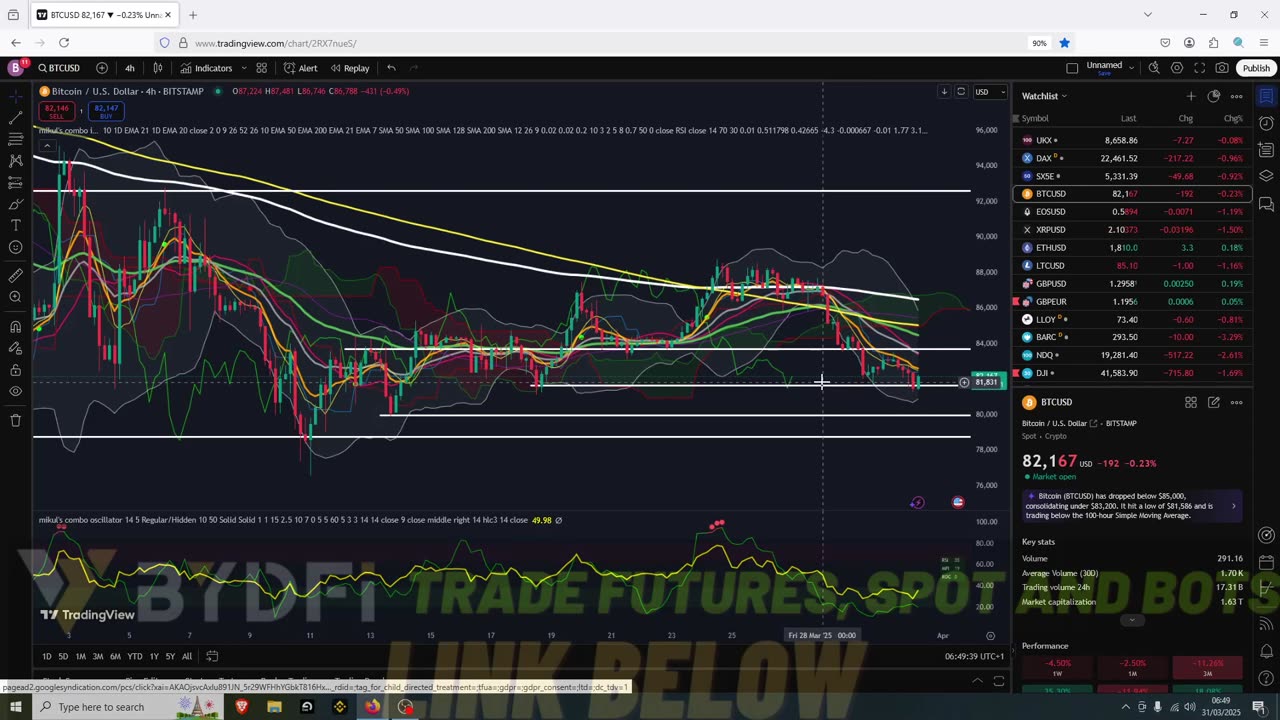Select the brush drawing tool
The width and height of the screenshot is (1280, 720).
pos(15,204)
